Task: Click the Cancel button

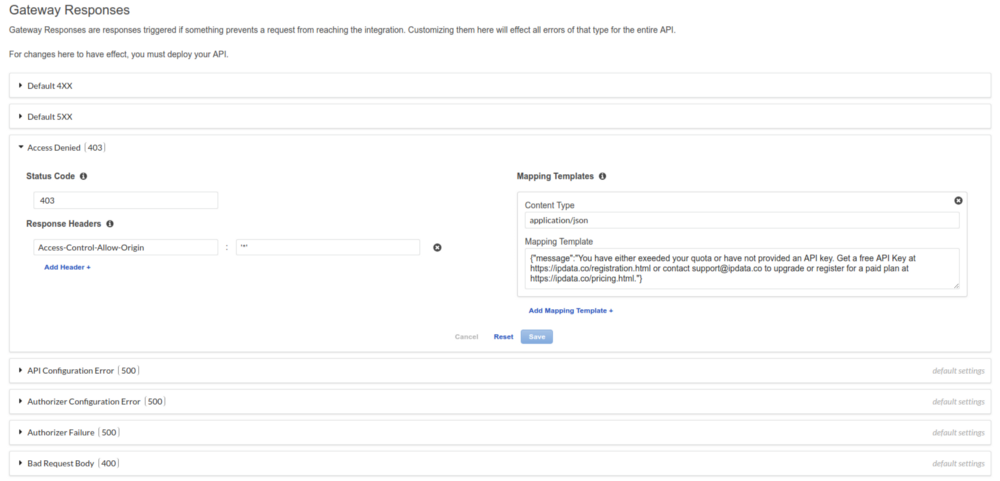Action: click(466, 337)
